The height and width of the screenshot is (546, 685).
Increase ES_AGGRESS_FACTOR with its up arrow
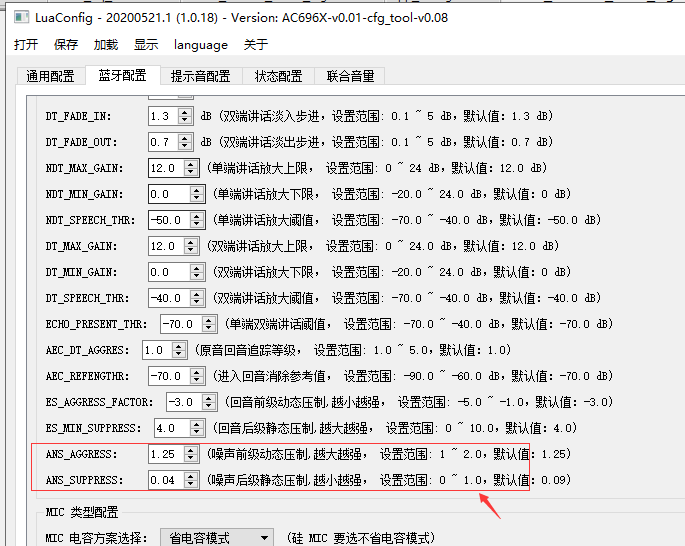pyautogui.click(x=209, y=397)
